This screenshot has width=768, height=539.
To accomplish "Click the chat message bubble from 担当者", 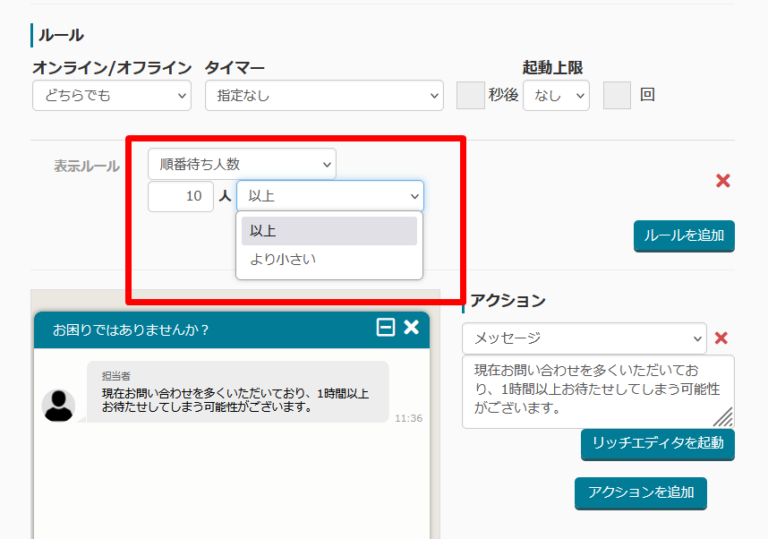I will (x=237, y=392).
